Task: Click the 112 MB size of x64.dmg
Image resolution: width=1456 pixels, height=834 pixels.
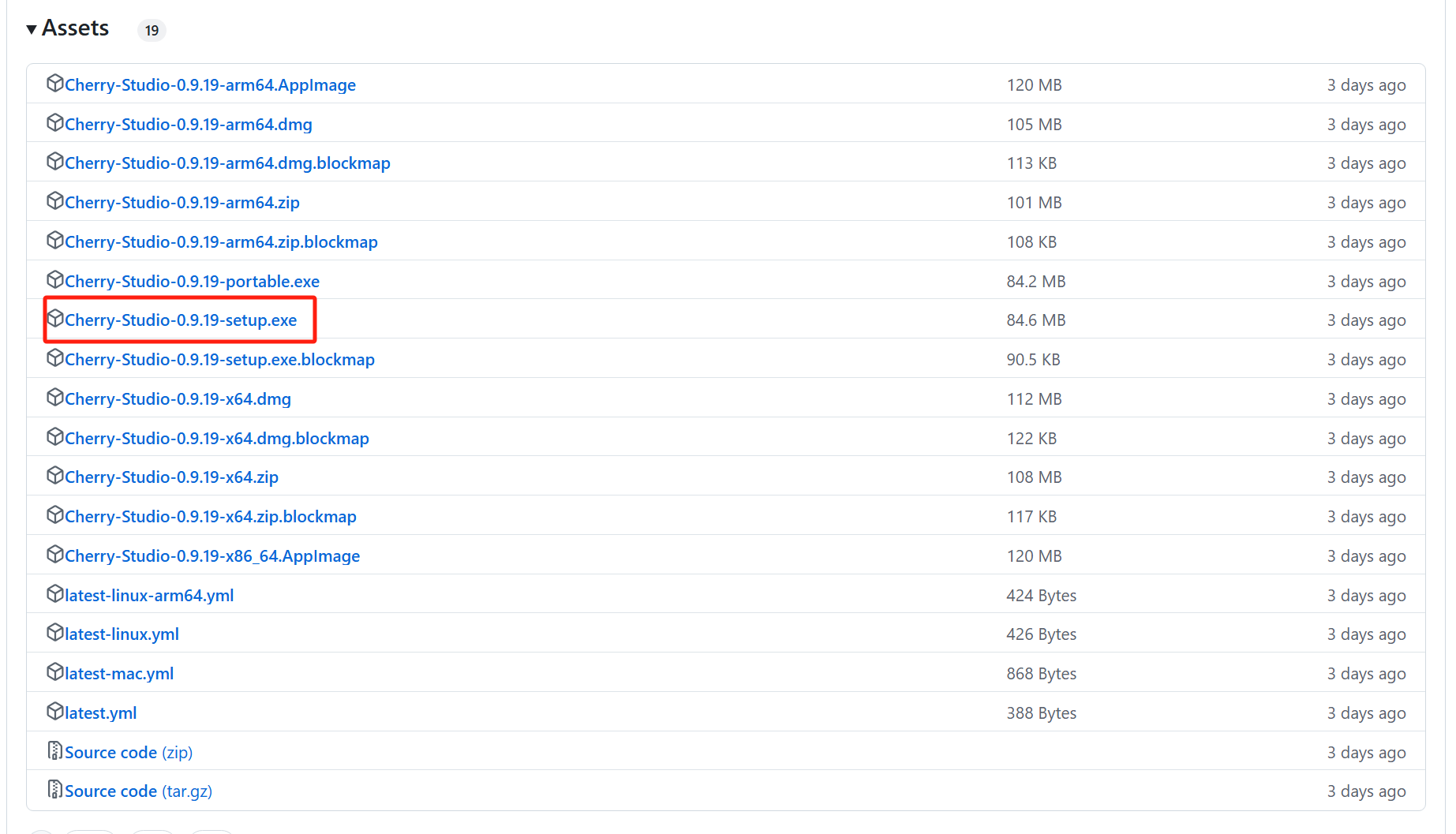Action: tap(1034, 398)
